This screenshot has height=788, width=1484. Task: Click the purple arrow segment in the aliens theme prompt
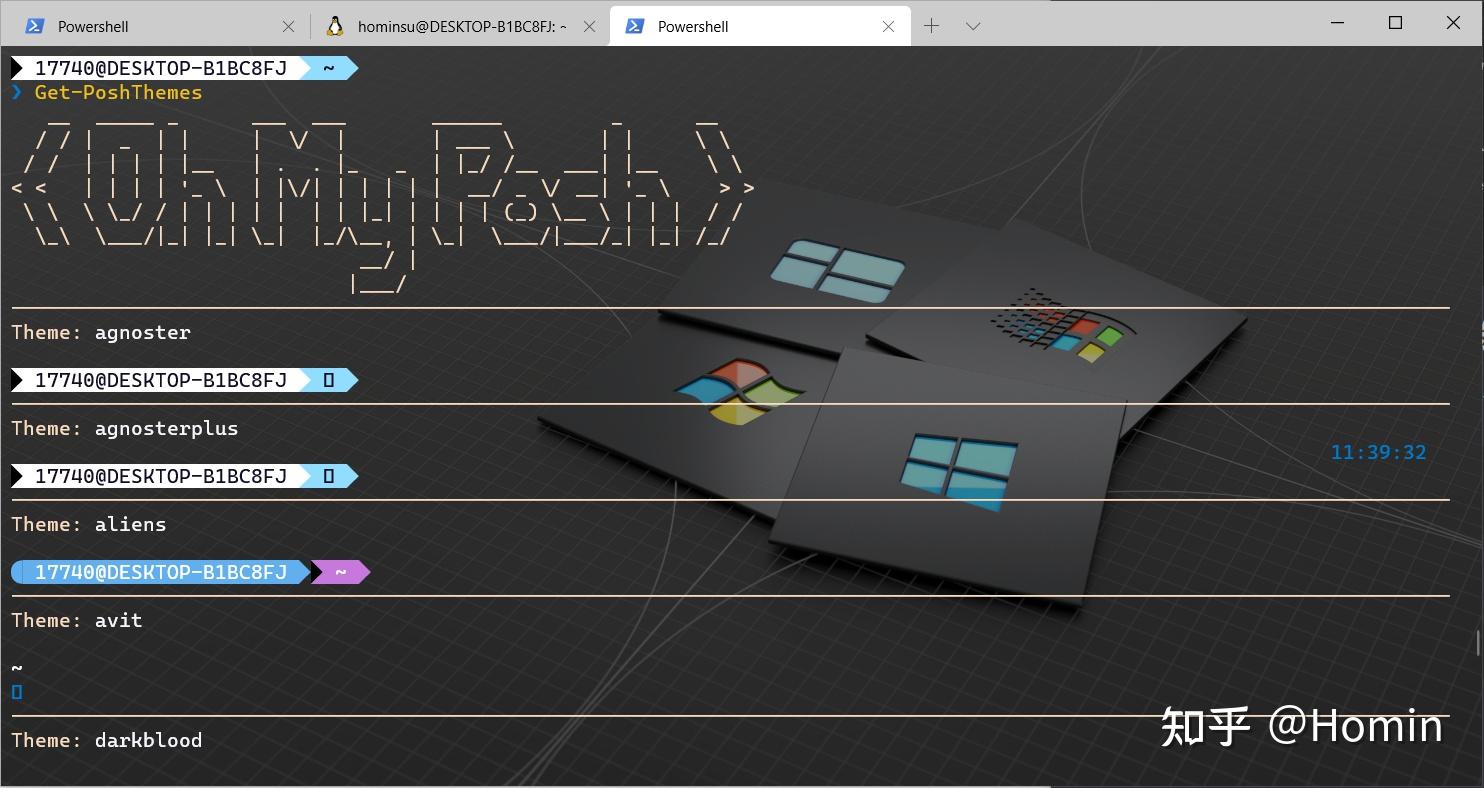pos(340,572)
